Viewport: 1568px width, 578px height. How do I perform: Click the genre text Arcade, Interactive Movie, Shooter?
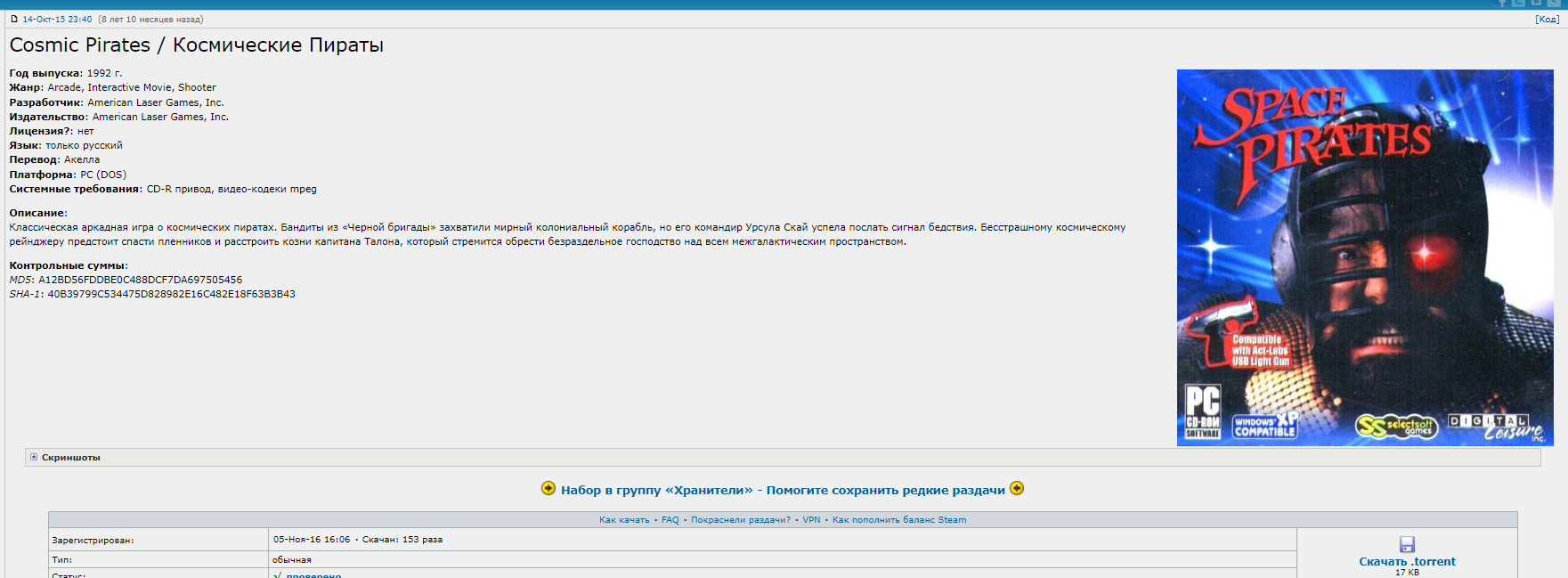coord(132,87)
